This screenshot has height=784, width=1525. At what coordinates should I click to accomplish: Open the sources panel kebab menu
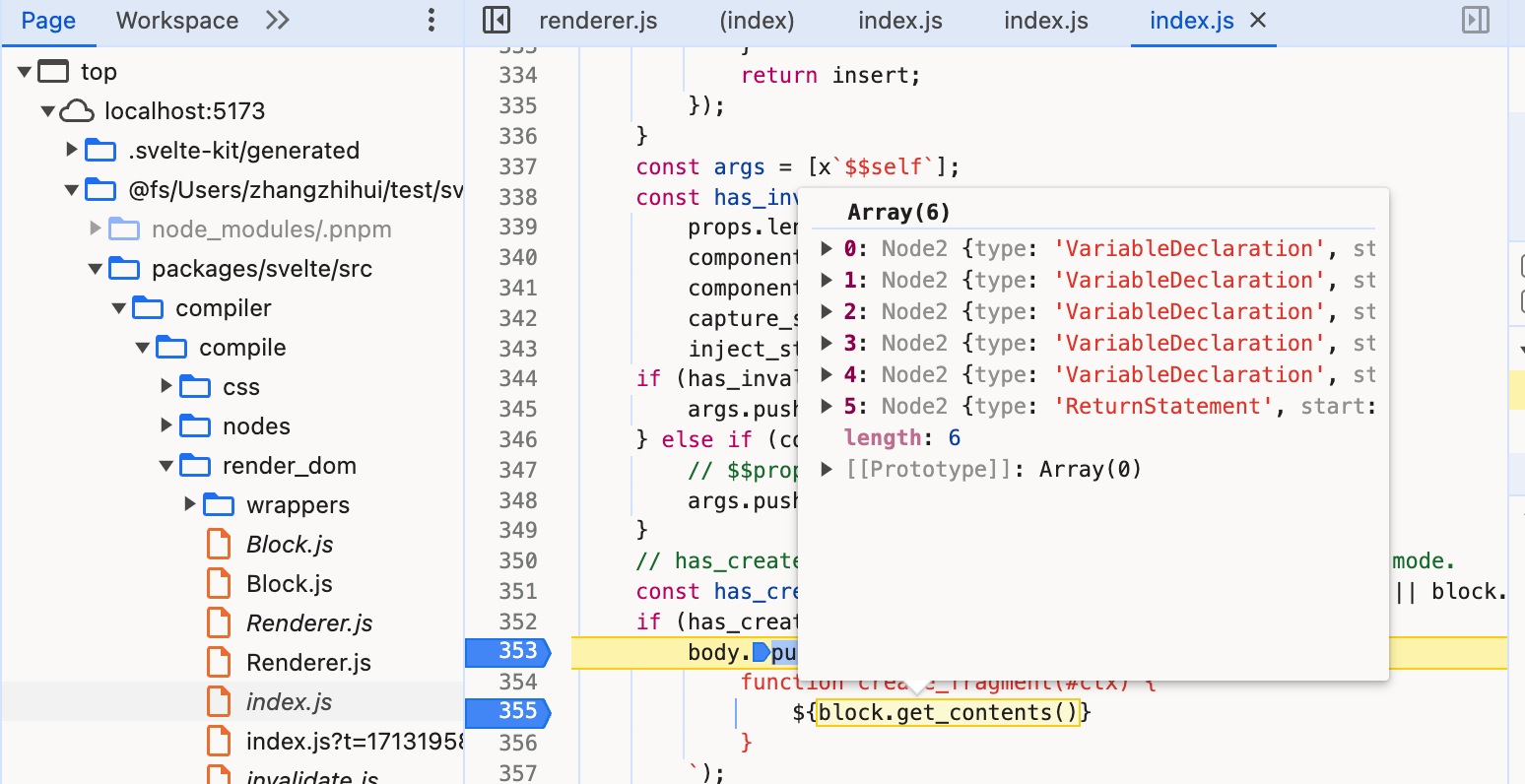tap(431, 21)
